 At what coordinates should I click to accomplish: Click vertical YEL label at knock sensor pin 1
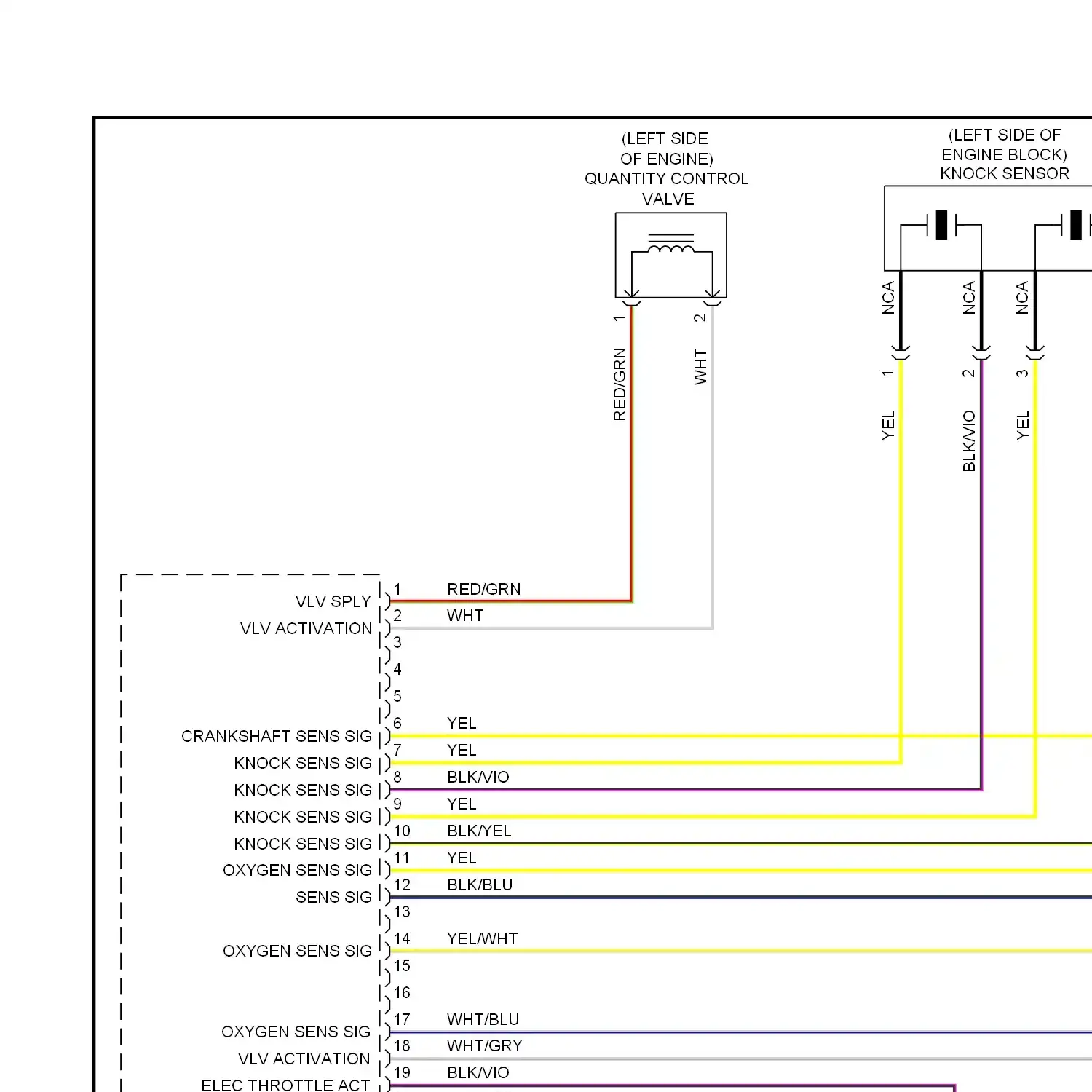(888, 425)
